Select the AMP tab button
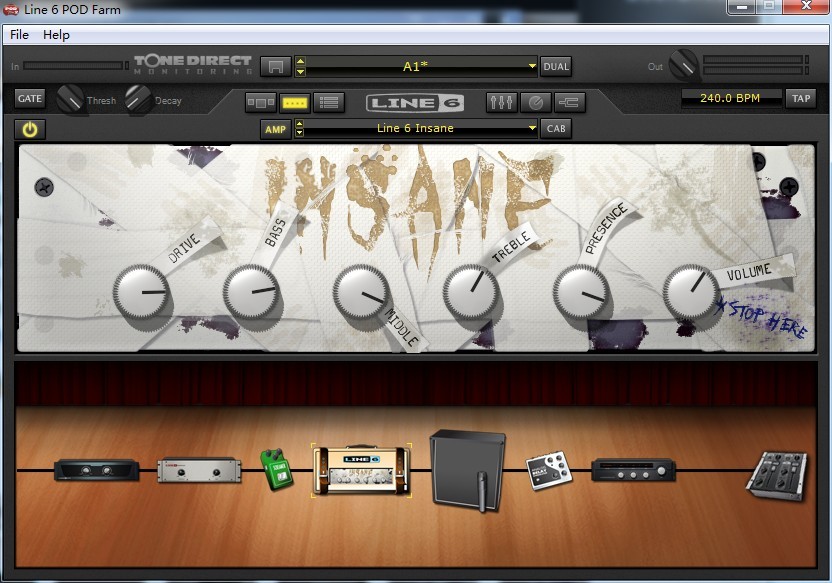The width and height of the screenshot is (832, 583). click(275, 129)
